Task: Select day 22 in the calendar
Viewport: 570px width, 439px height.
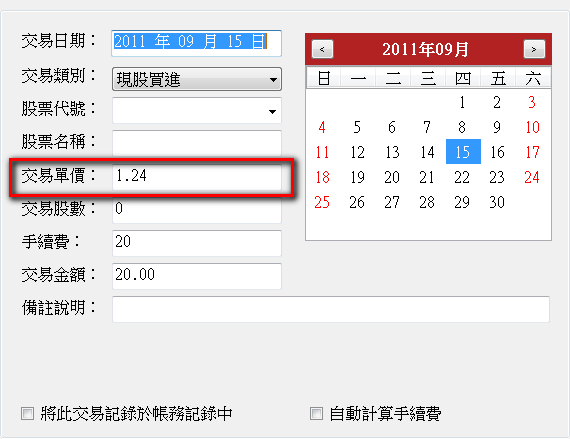Action: [x=462, y=177]
